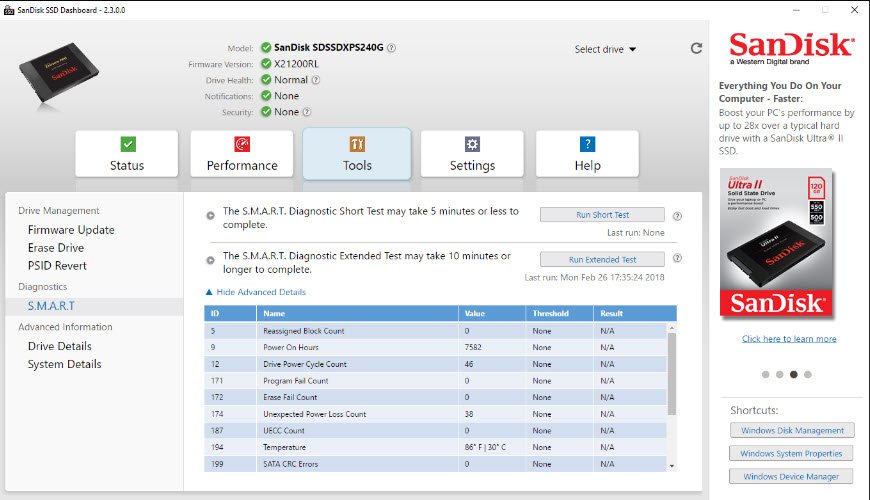Click the help icon next to Drive Health

pyautogui.click(x=315, y=80)
